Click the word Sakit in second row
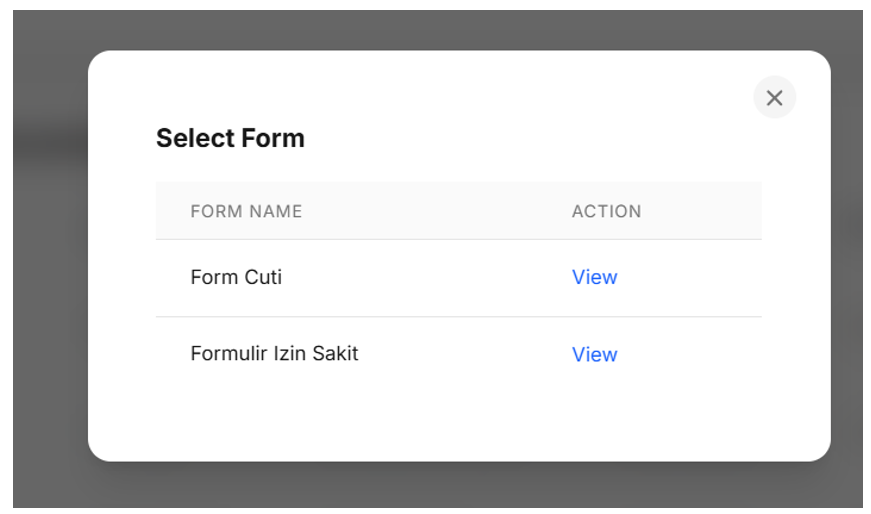 [335, 353]
